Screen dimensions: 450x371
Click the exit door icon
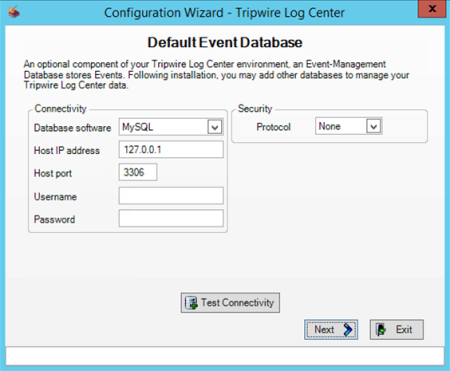(x=381, y=330)
